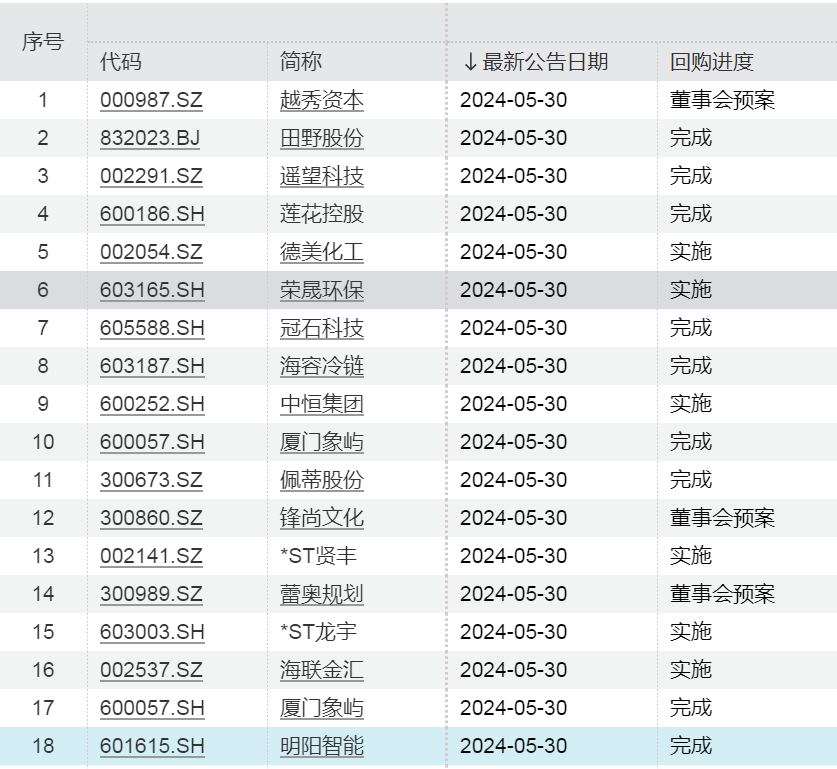The width and height of the screenshot is (837, 769).
Task: Open company name link 莲花控股
Action: 322,214
